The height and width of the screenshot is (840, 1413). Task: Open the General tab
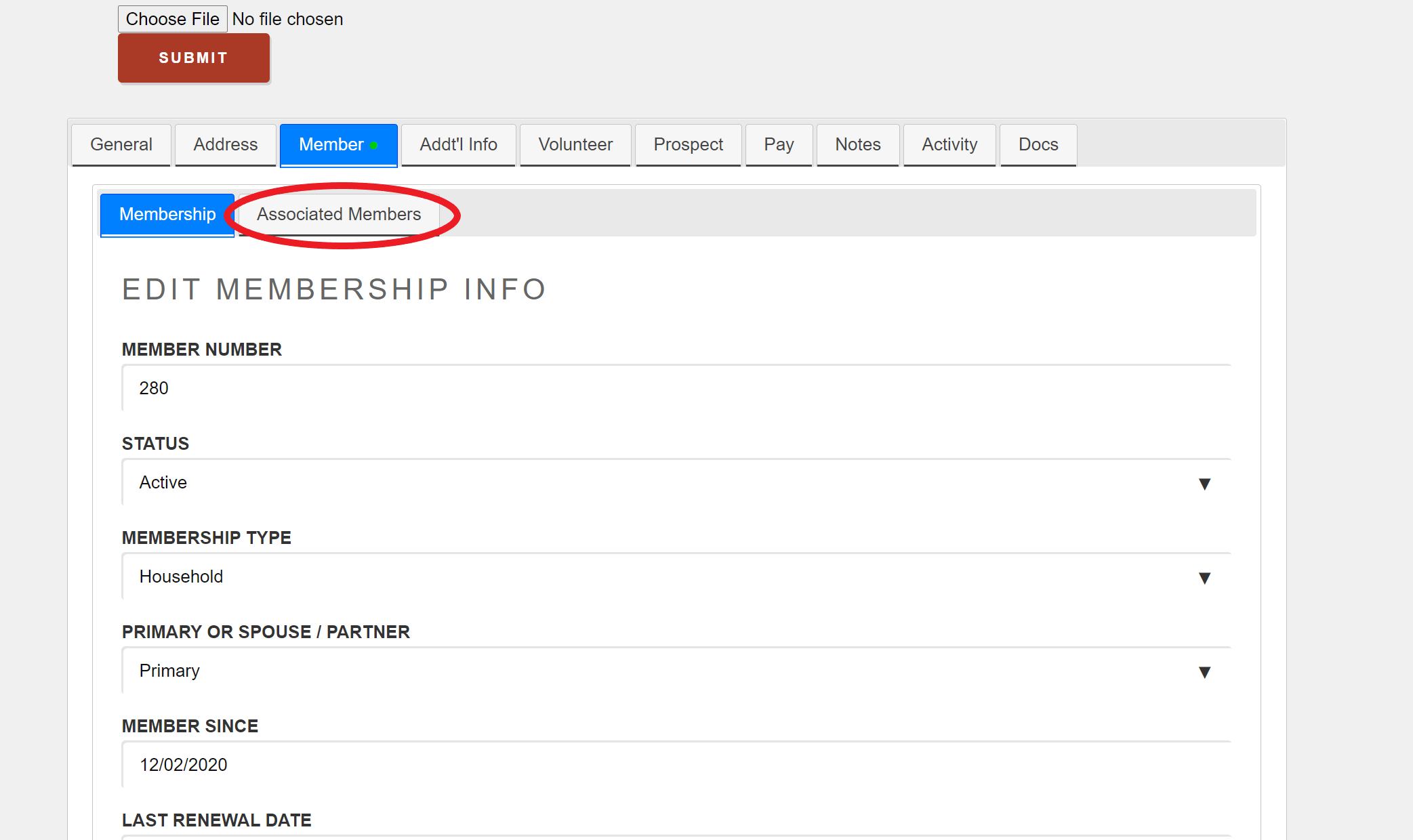pyautogui.click(x=121, y=144)
